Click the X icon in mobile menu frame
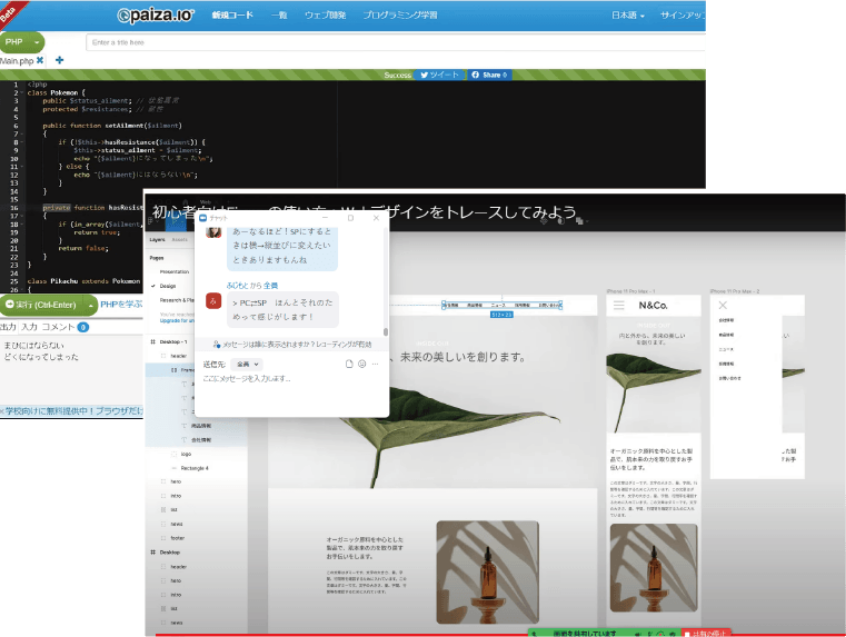846x637 pixels. pos(723,305)
